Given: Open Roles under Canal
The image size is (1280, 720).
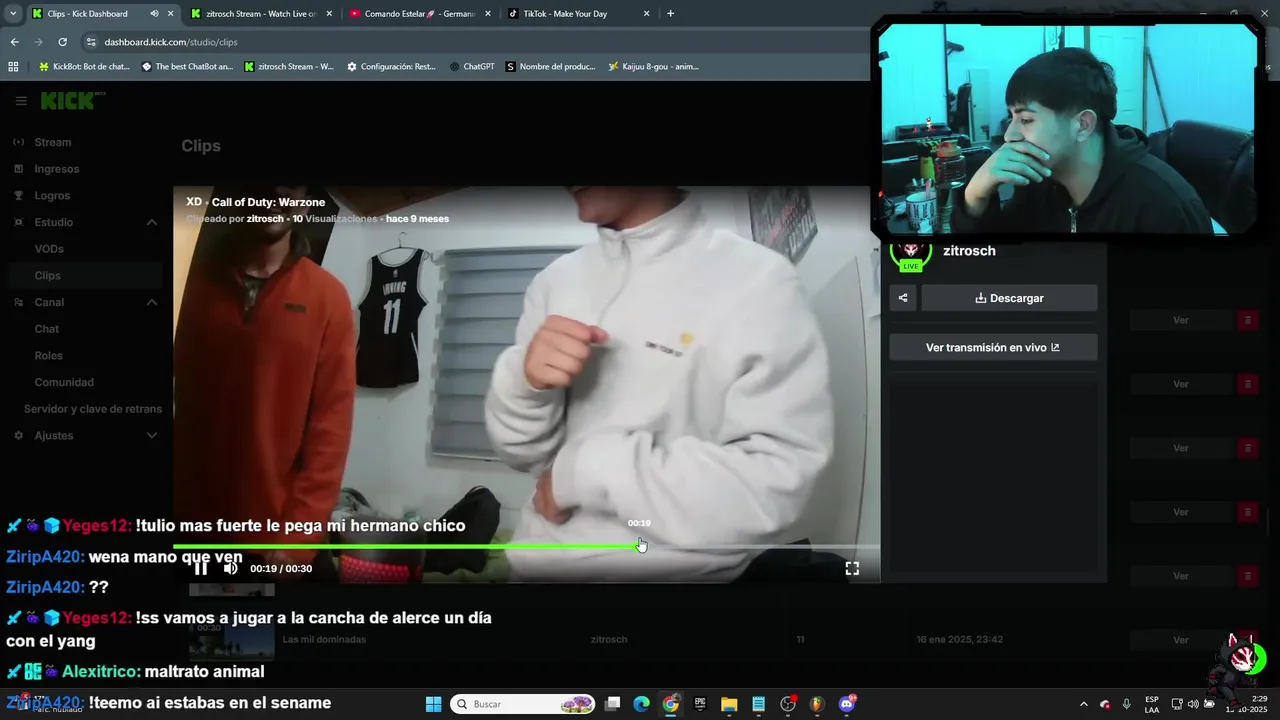Looking at the screenshot, I should coord(48,356).
